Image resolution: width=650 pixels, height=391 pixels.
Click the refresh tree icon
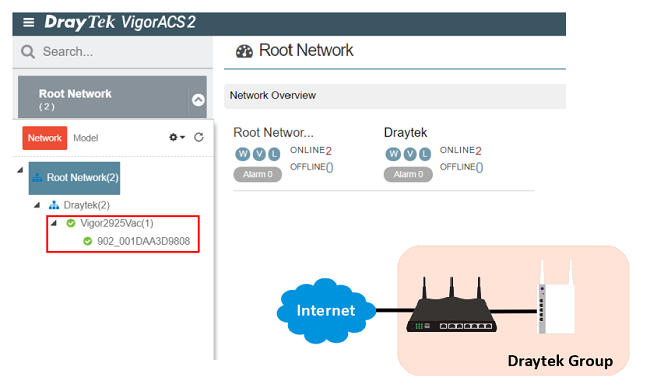point(199,137)
